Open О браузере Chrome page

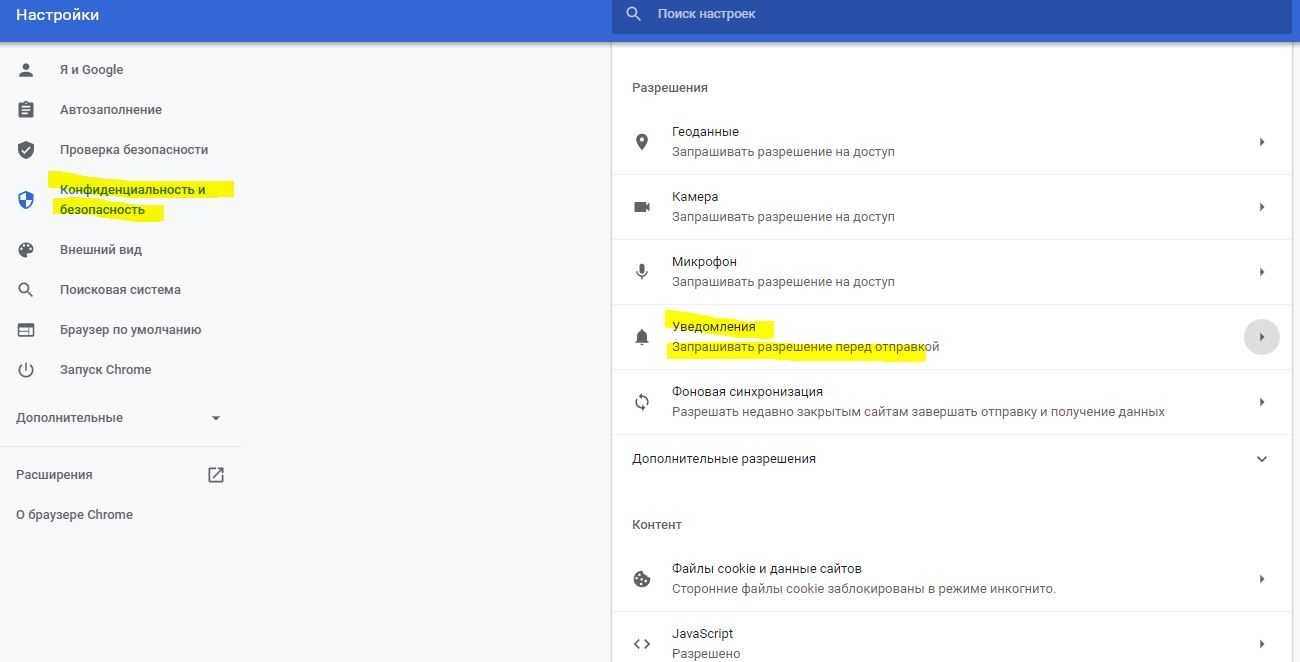[74, 515]
